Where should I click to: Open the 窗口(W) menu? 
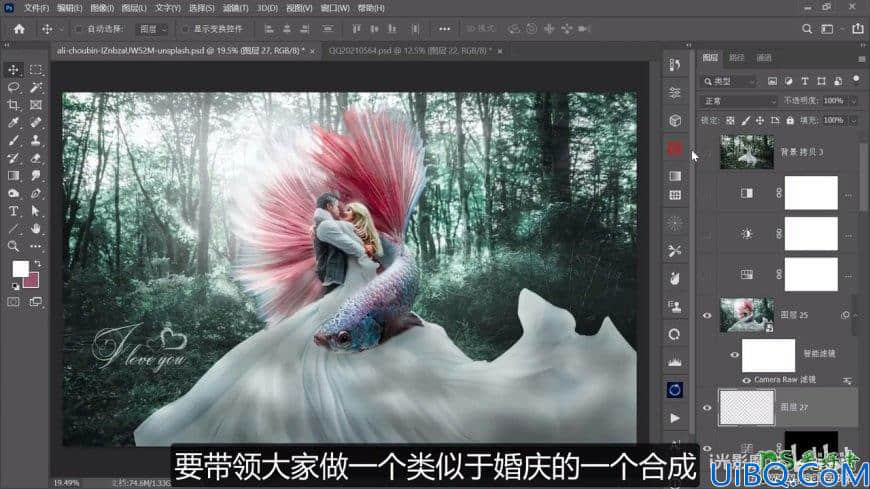tap(335, 8)
